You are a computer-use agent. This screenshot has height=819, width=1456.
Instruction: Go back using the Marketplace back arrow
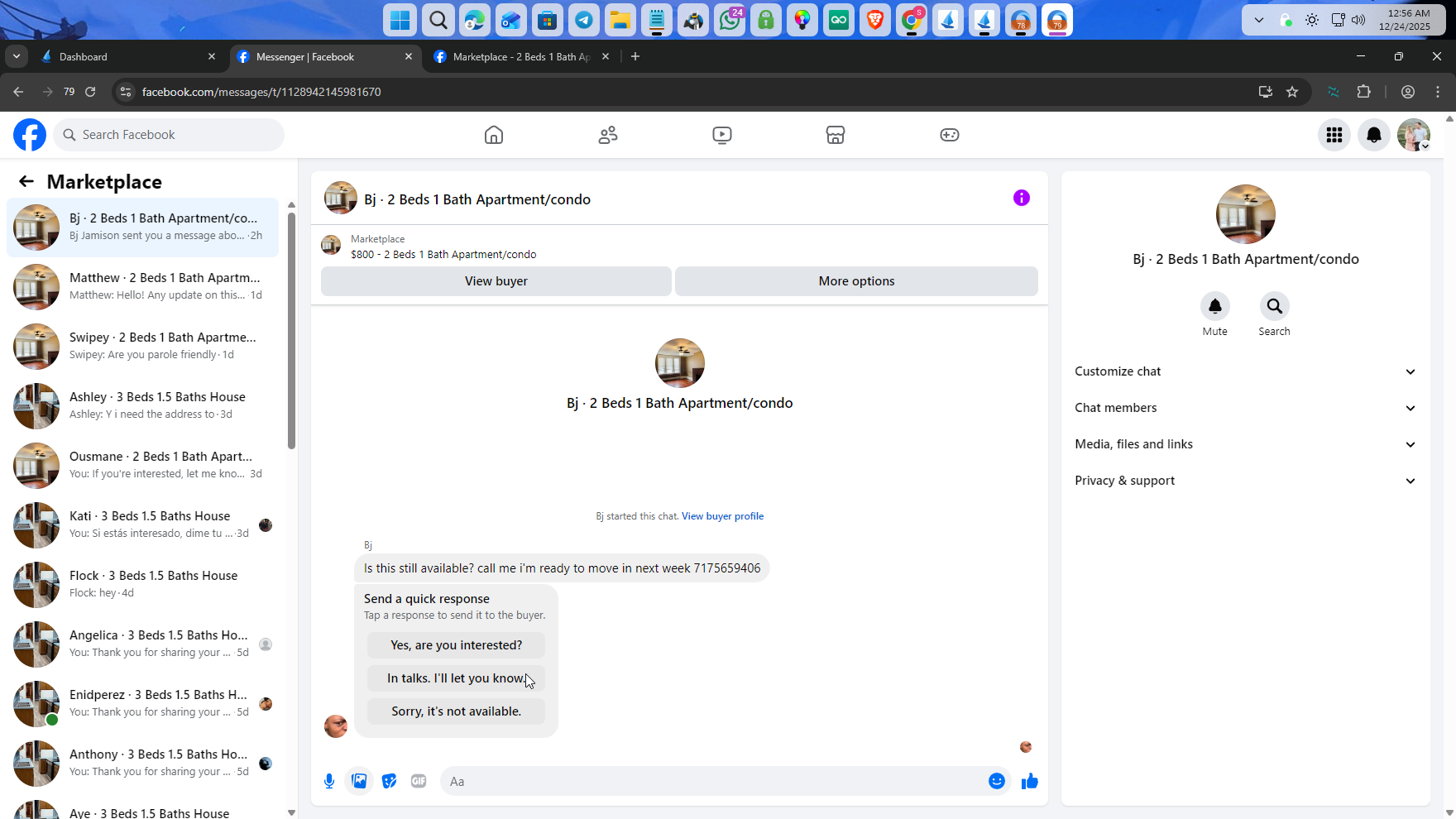26,181
